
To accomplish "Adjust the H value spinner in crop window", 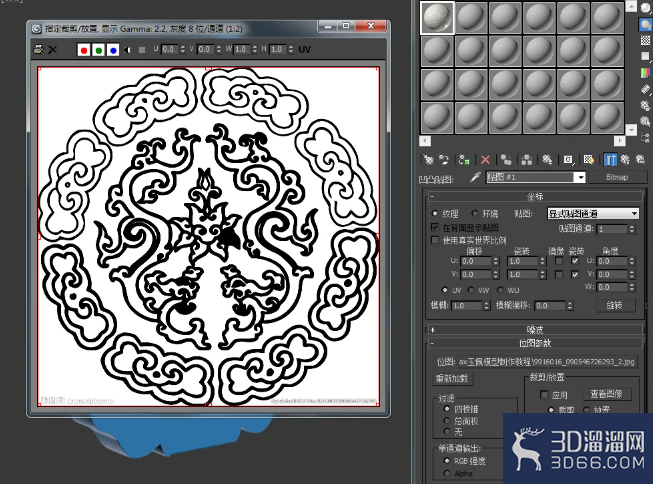I will tap(291, 50).
